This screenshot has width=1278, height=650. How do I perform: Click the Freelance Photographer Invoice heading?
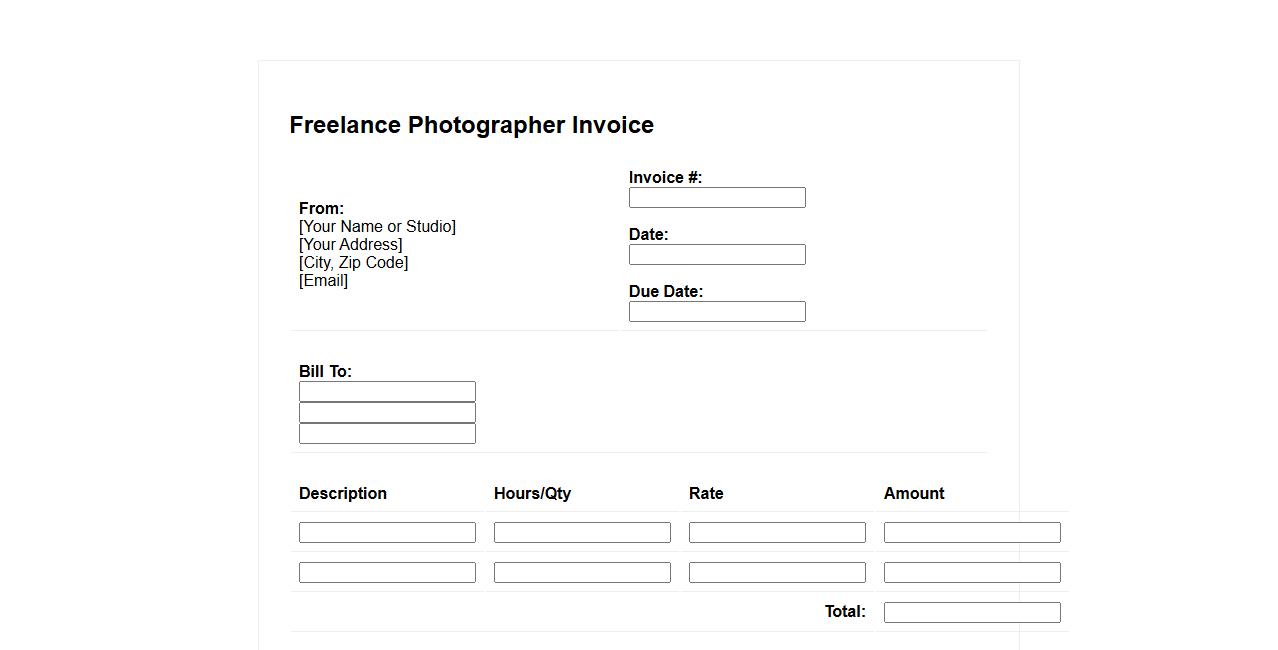pos(471,125)
